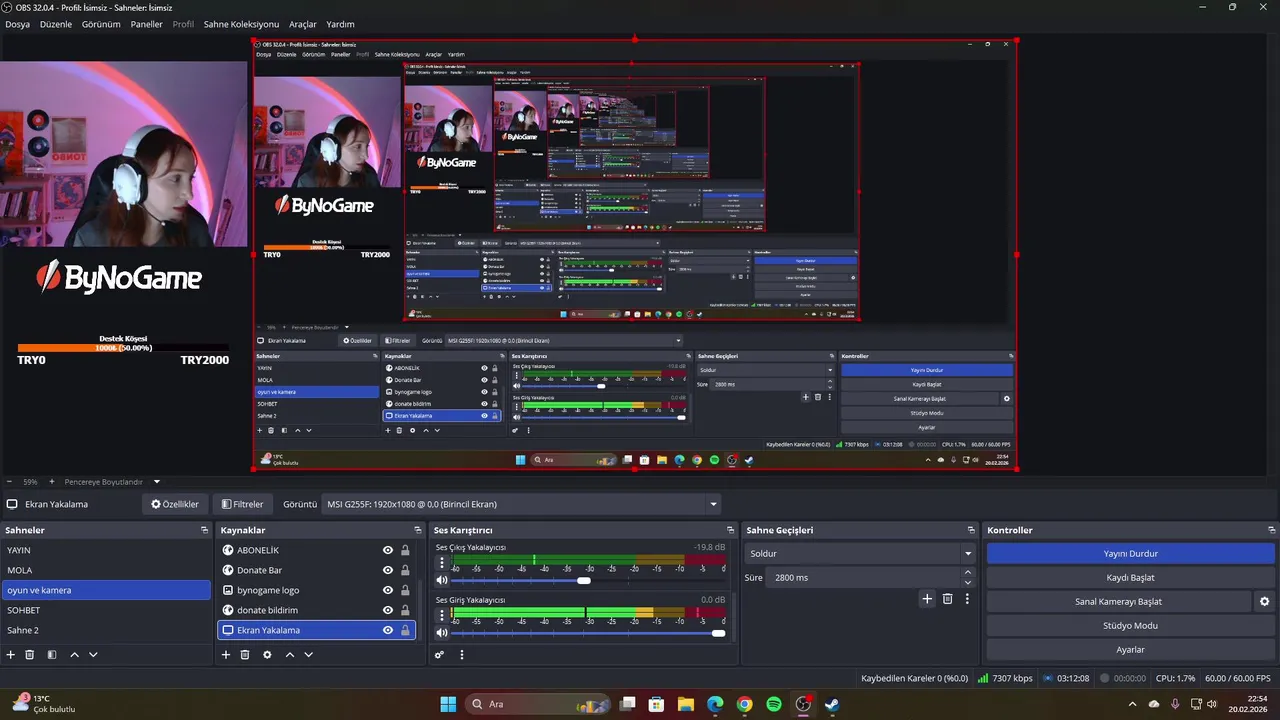Open the Düzenle menu
The image size is (1280, 720).
click(57, 24)
